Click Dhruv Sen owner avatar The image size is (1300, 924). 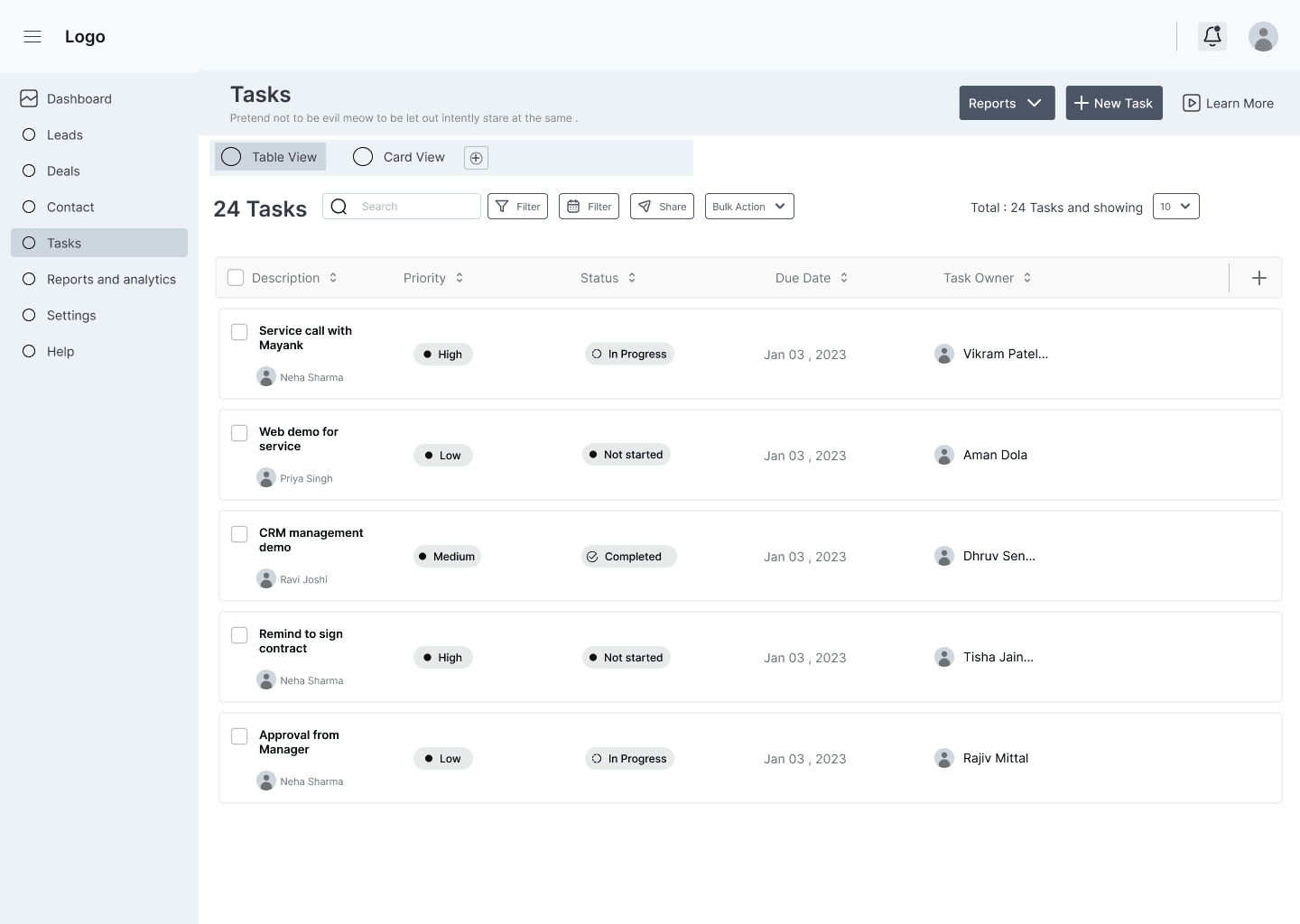(x=944, y=556)
